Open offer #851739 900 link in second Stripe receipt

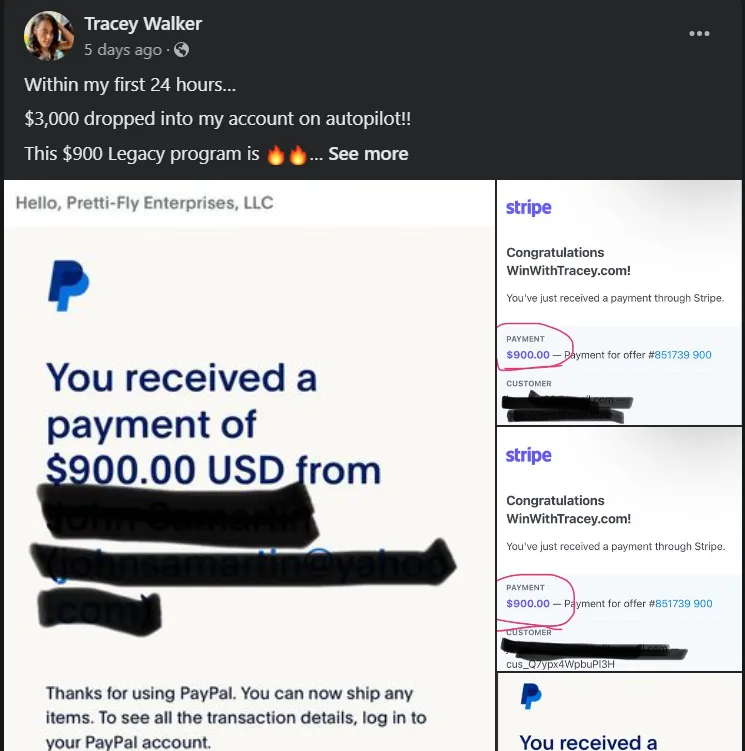pos(684,603)
